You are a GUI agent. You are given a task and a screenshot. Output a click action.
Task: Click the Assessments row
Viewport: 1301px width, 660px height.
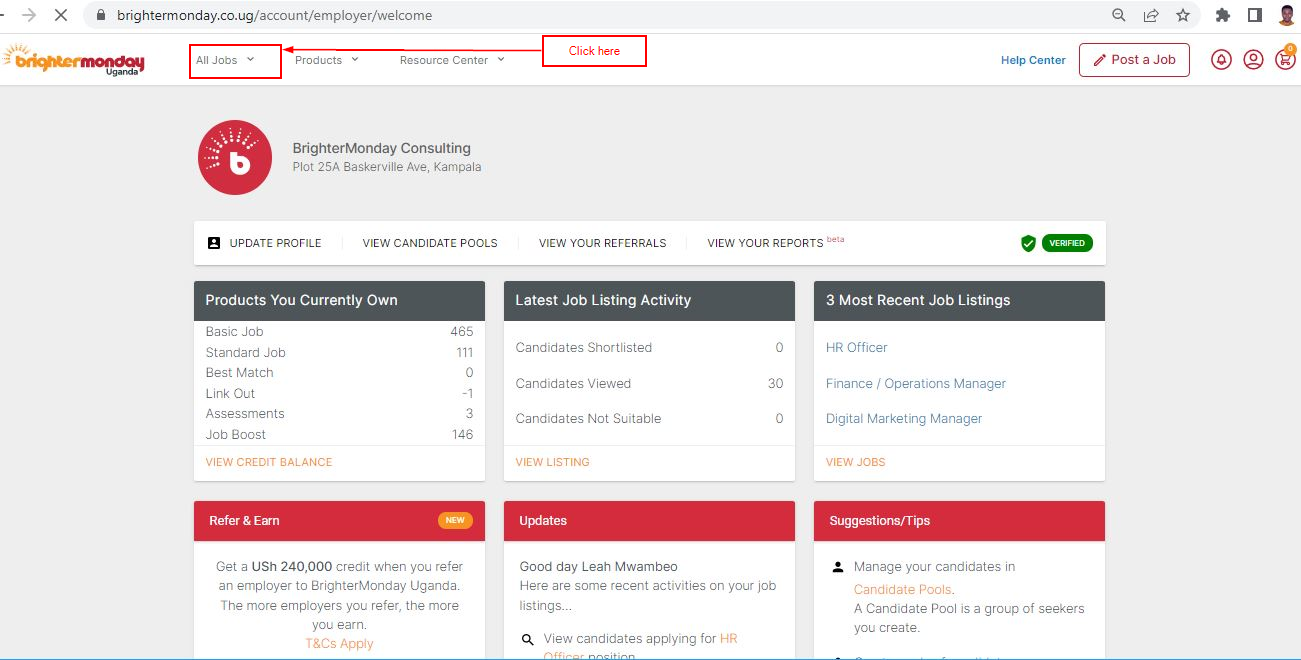tap(339, 413)
